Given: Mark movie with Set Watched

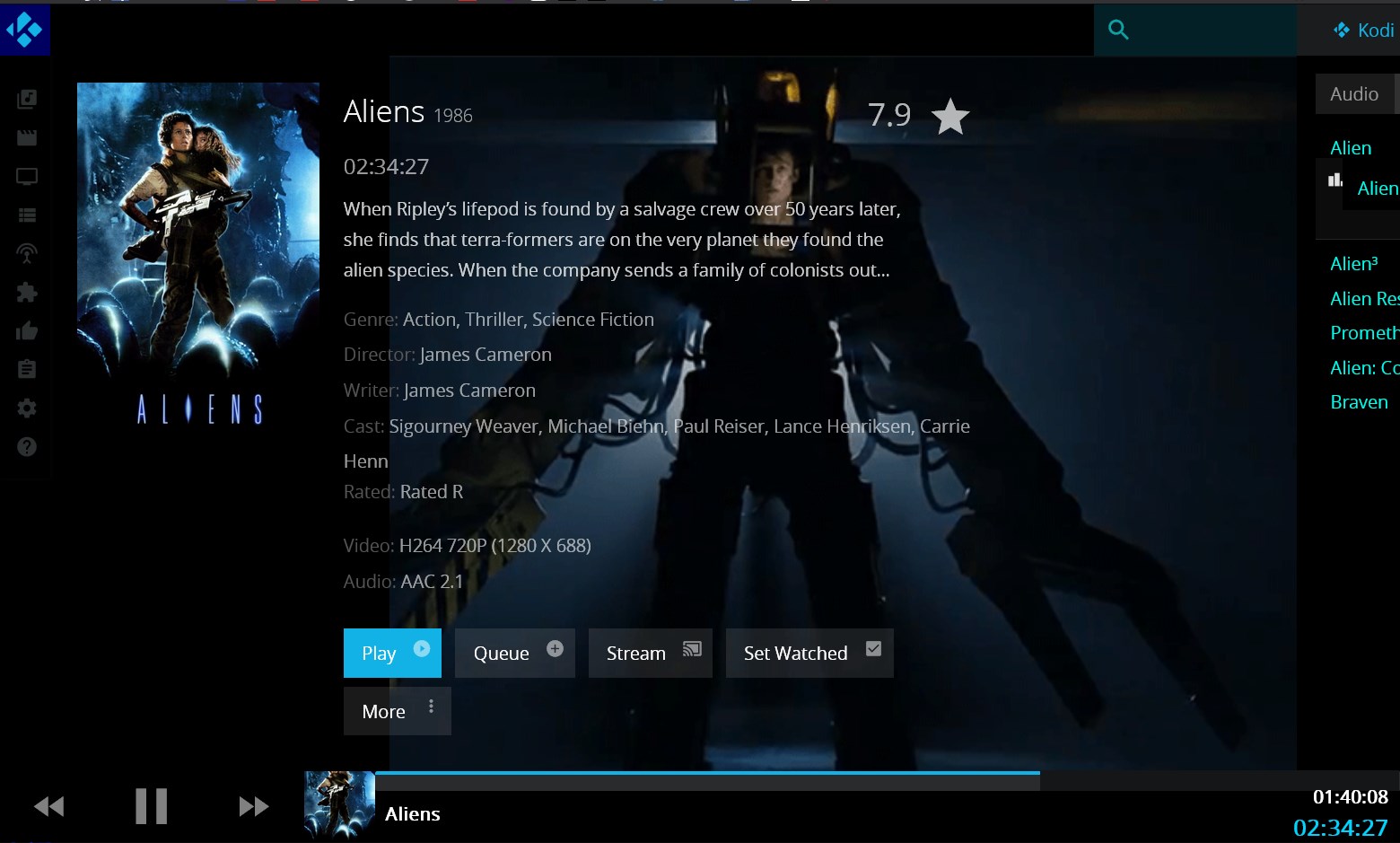Looking at the screenshot, I should pyautogui.click(x=809, y=653).
